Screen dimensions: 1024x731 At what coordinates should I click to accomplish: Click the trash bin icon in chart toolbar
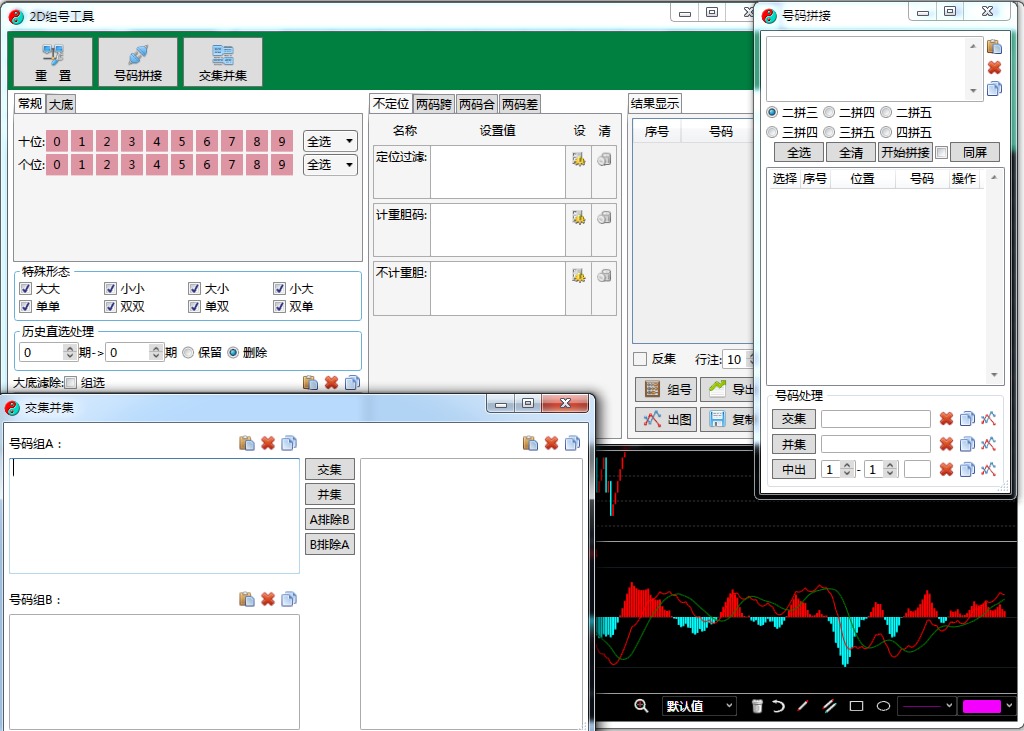(x=757, y=706)
